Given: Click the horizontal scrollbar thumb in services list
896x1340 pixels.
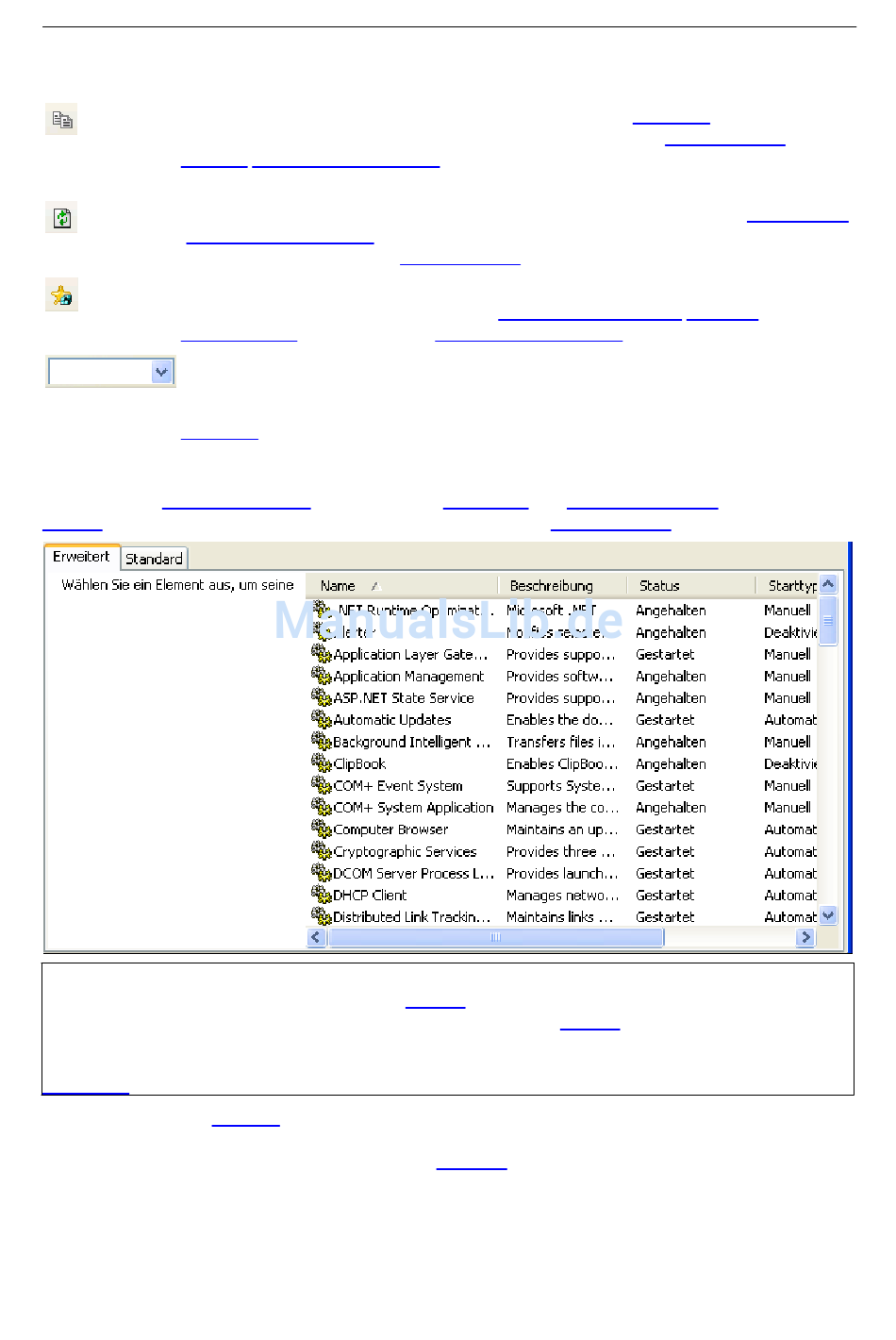Looking at the screenshot, I should tap(495, 937).
